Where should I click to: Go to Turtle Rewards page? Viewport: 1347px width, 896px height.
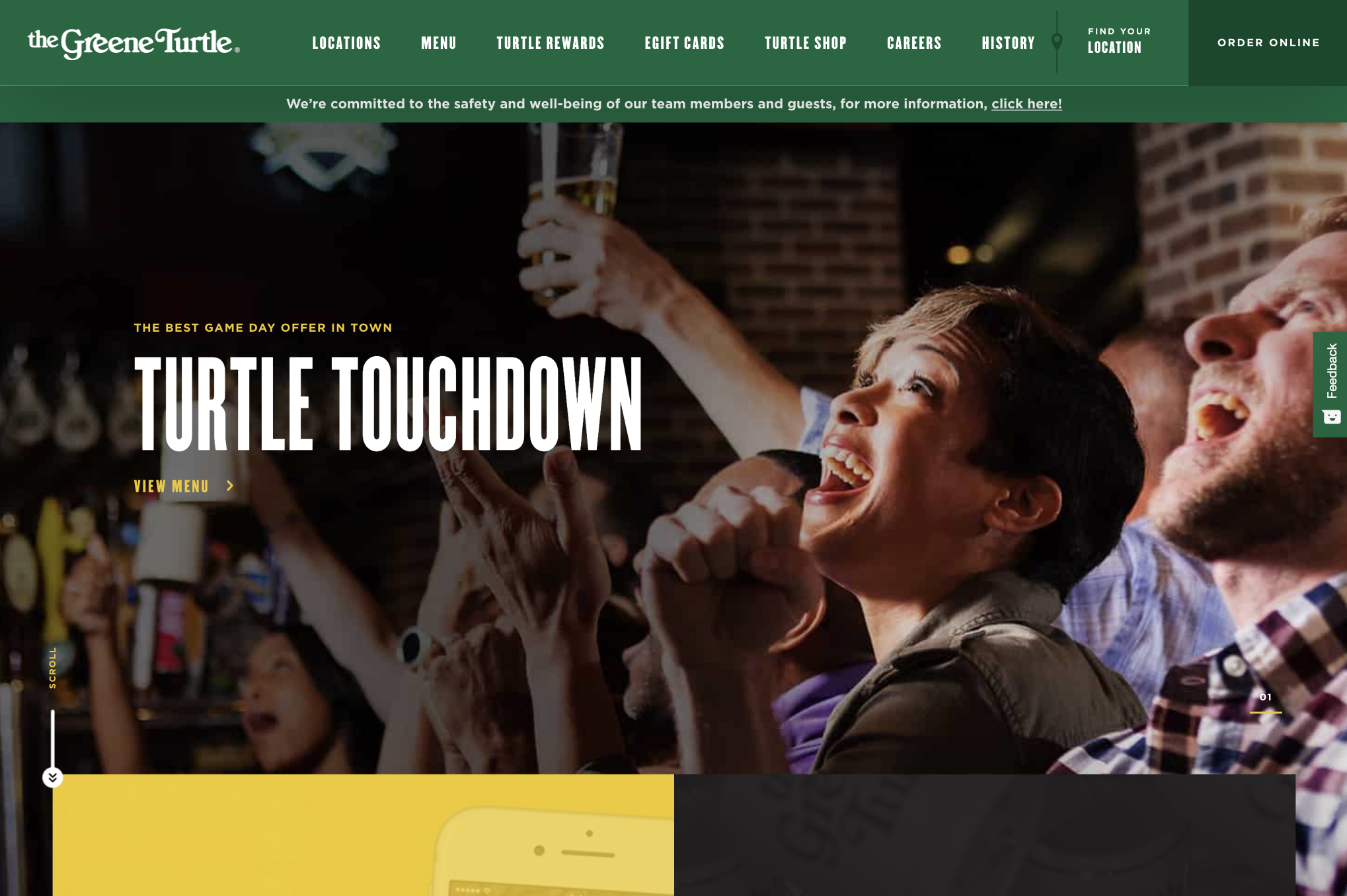click(551, 43)
